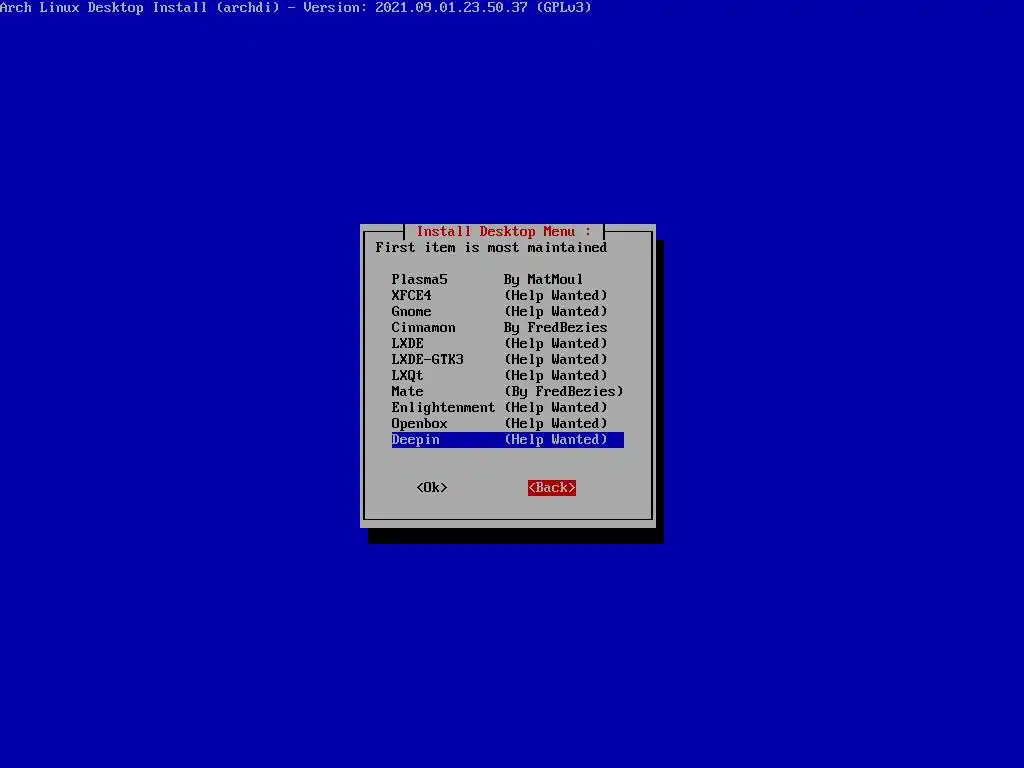The height and width of the screenshot is (768, 1024).
Task: Choose the Openbox entry
Action: tap(507, 423)
